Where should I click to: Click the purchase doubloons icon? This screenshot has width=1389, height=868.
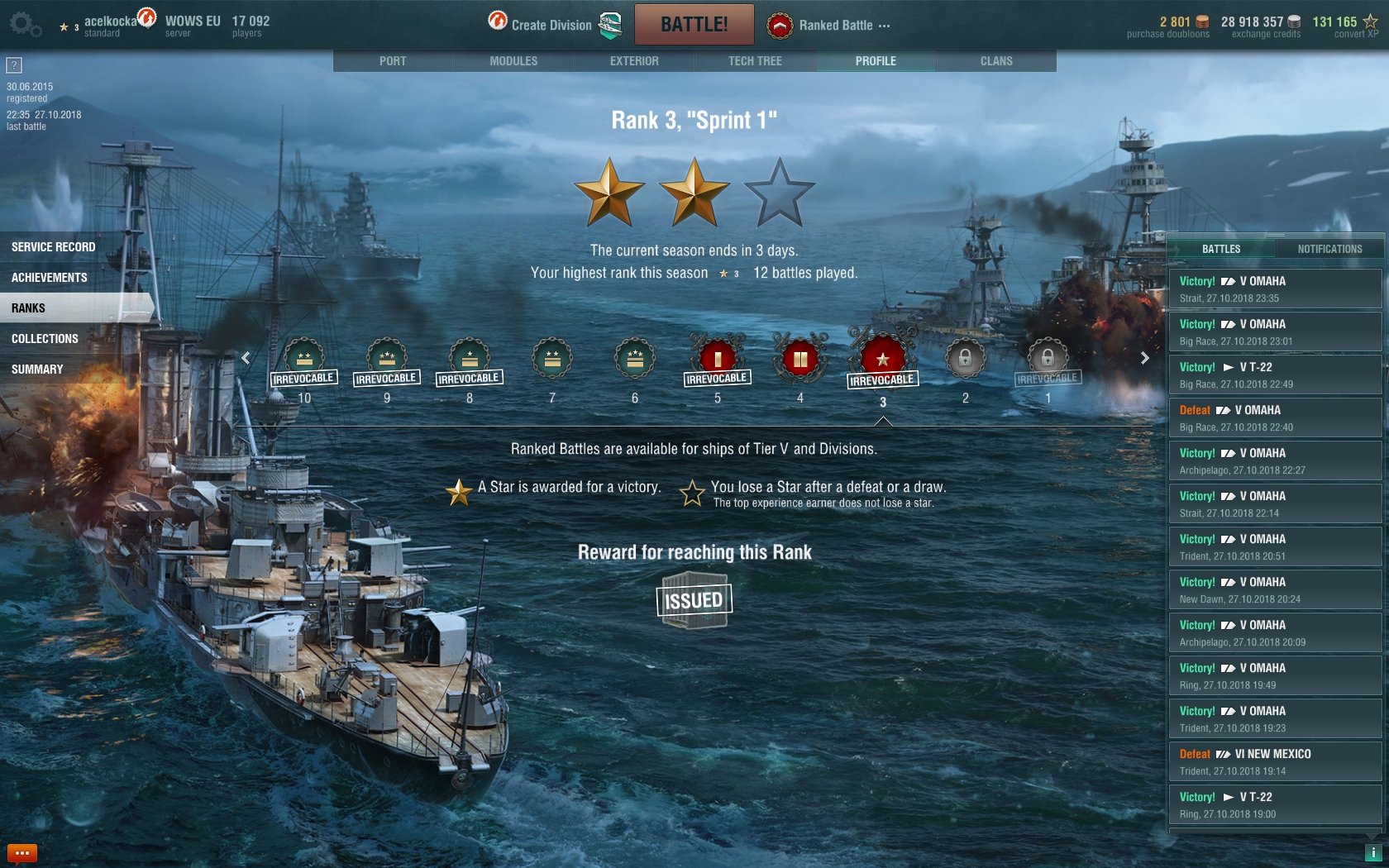(x=1203, y=21)
